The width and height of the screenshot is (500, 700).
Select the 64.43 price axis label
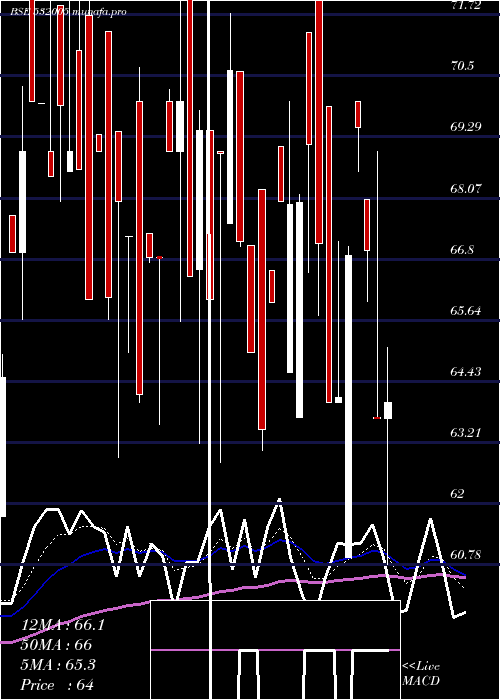466,371
